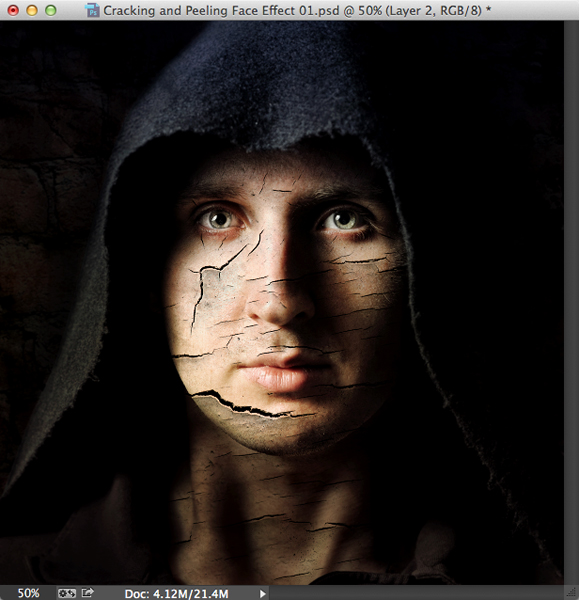Click the zoom percentage field showing 50%

click(28, 593)
